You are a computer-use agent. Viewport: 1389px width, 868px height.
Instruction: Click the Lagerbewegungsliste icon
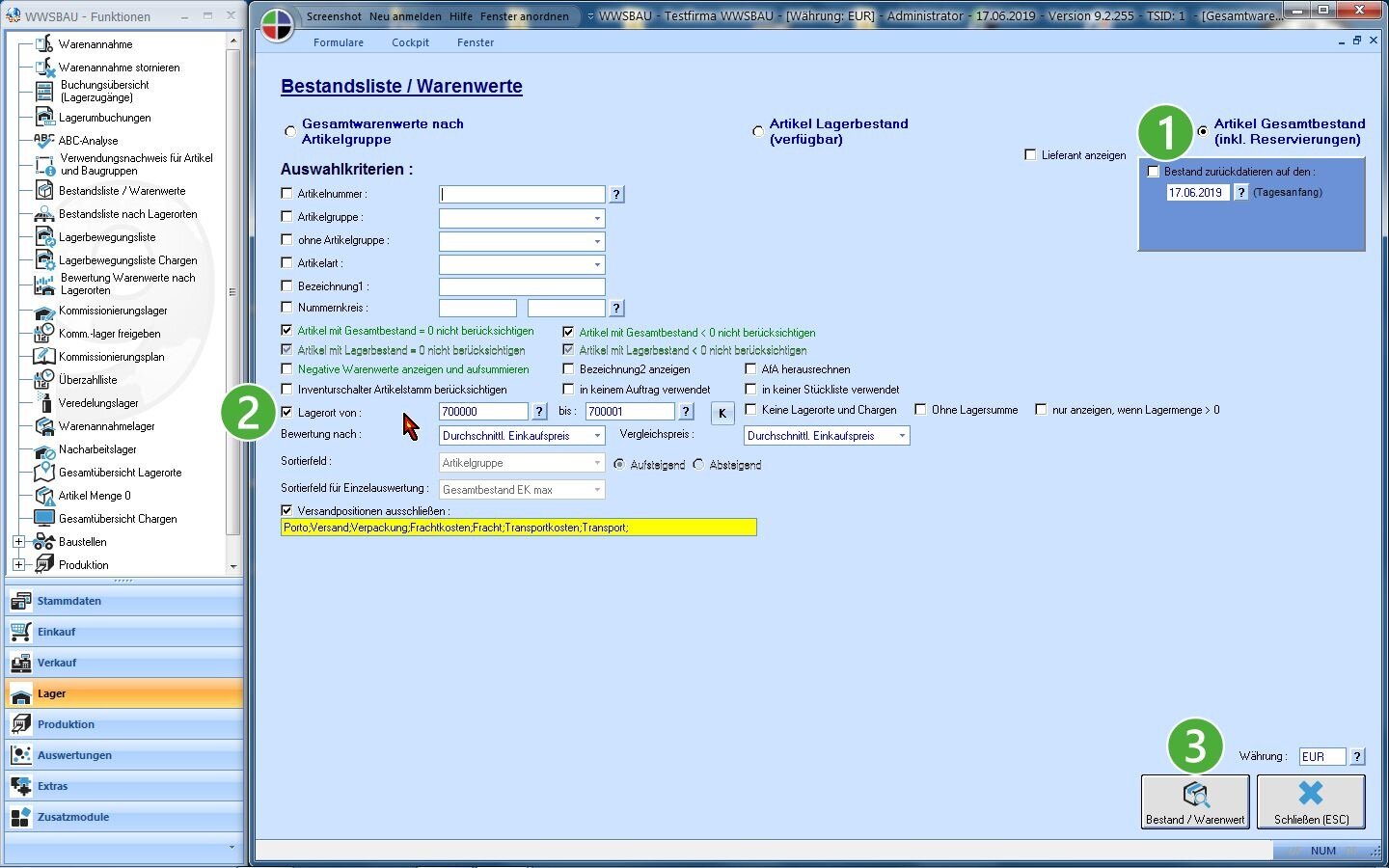point(44,237)
